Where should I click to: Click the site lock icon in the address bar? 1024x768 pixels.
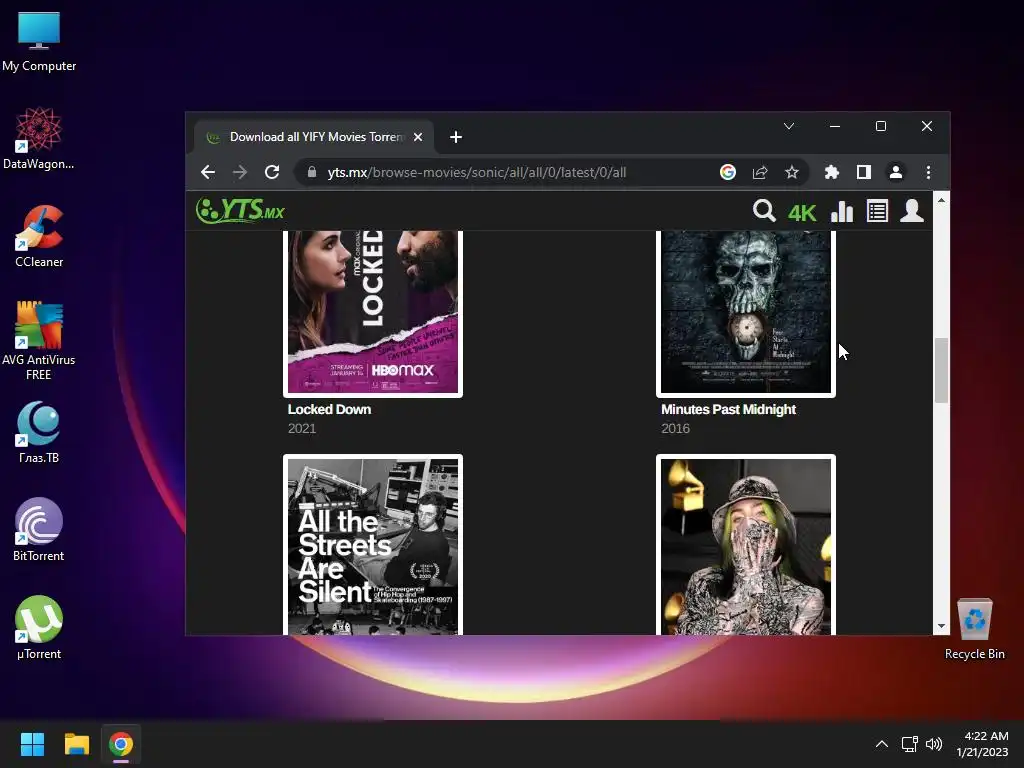click(x=312, y=172)
